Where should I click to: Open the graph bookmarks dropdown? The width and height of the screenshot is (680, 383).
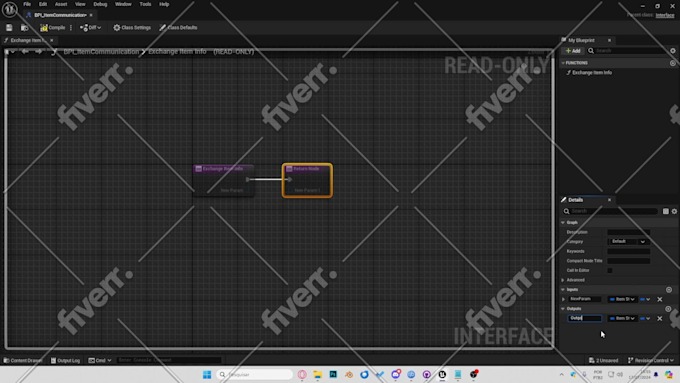[x=10, y=52]
